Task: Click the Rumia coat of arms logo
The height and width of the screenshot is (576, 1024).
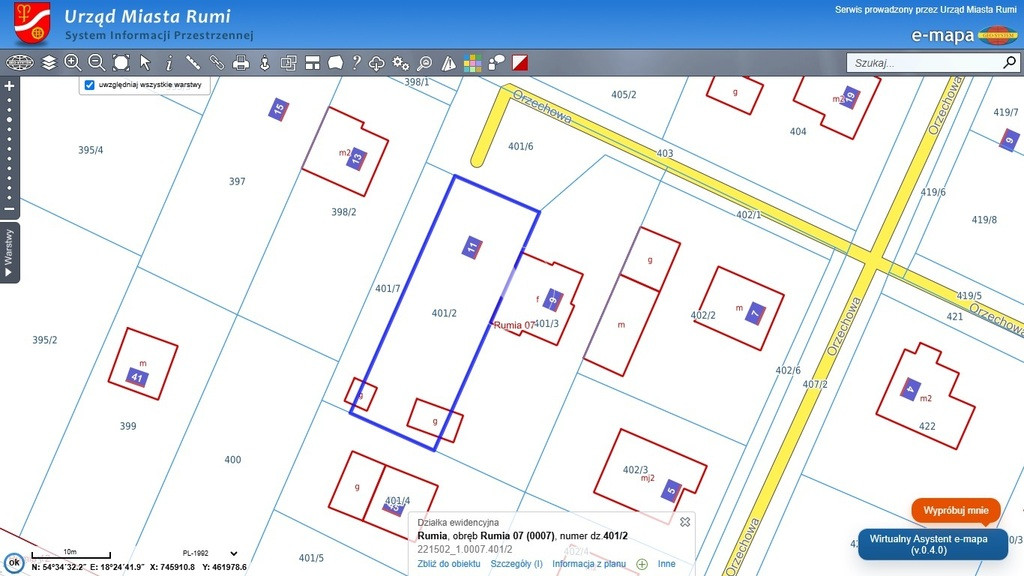Action: point(33,23)
